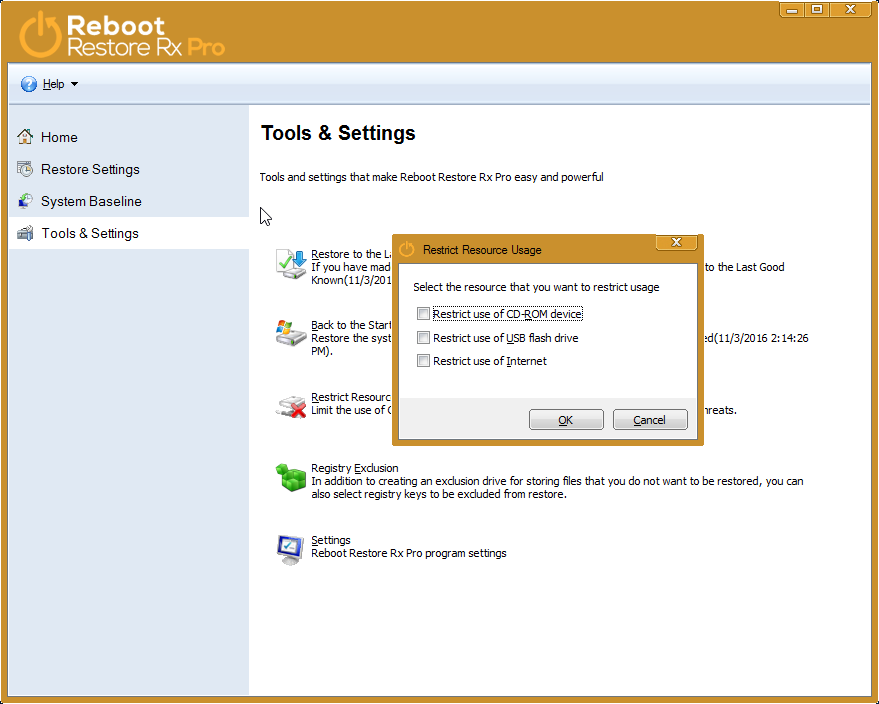
Task: Go to Restore Settings in sidebar
Action: pyautogui.click(x=90, y=169)
